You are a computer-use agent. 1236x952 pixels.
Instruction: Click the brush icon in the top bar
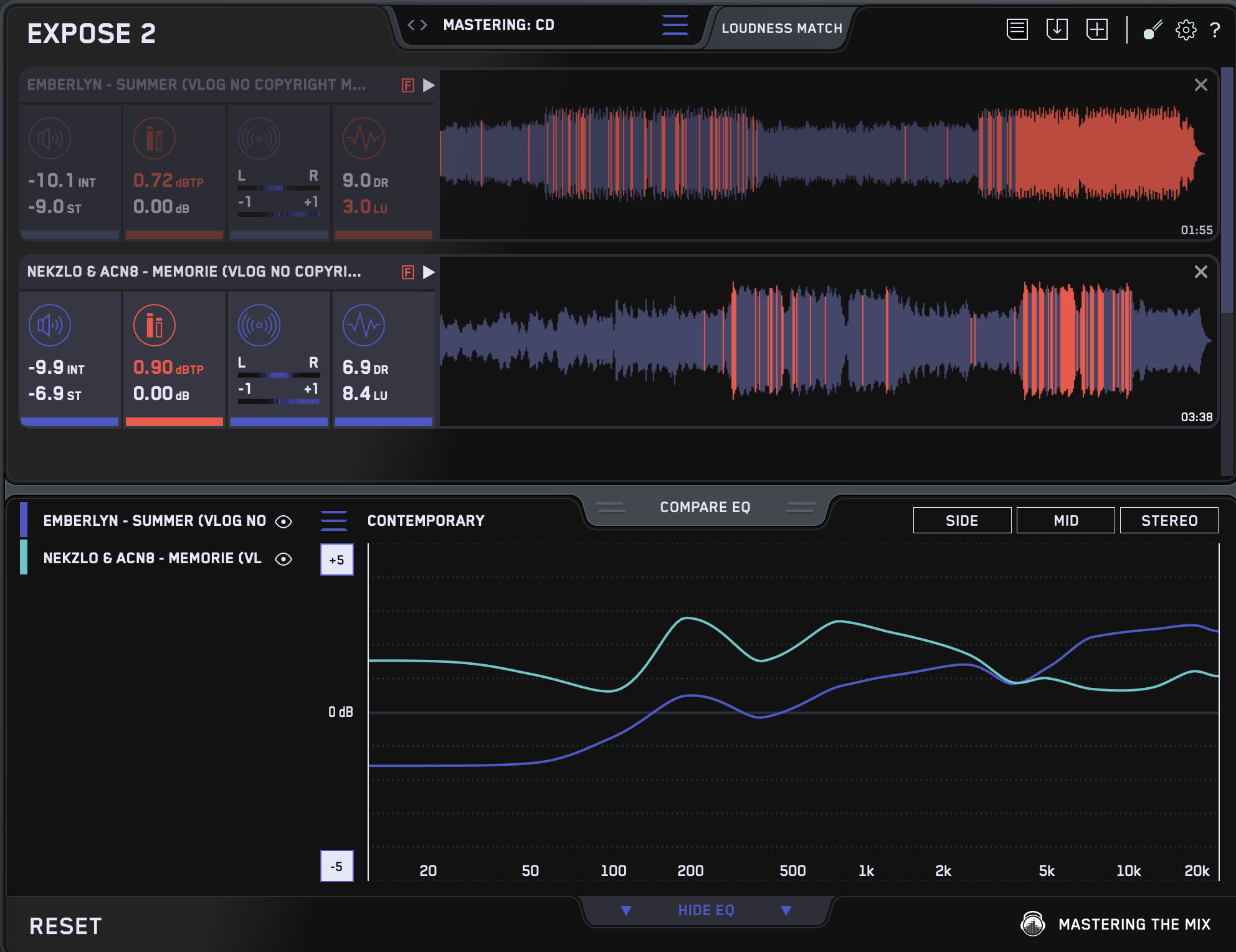[1153, 29]
